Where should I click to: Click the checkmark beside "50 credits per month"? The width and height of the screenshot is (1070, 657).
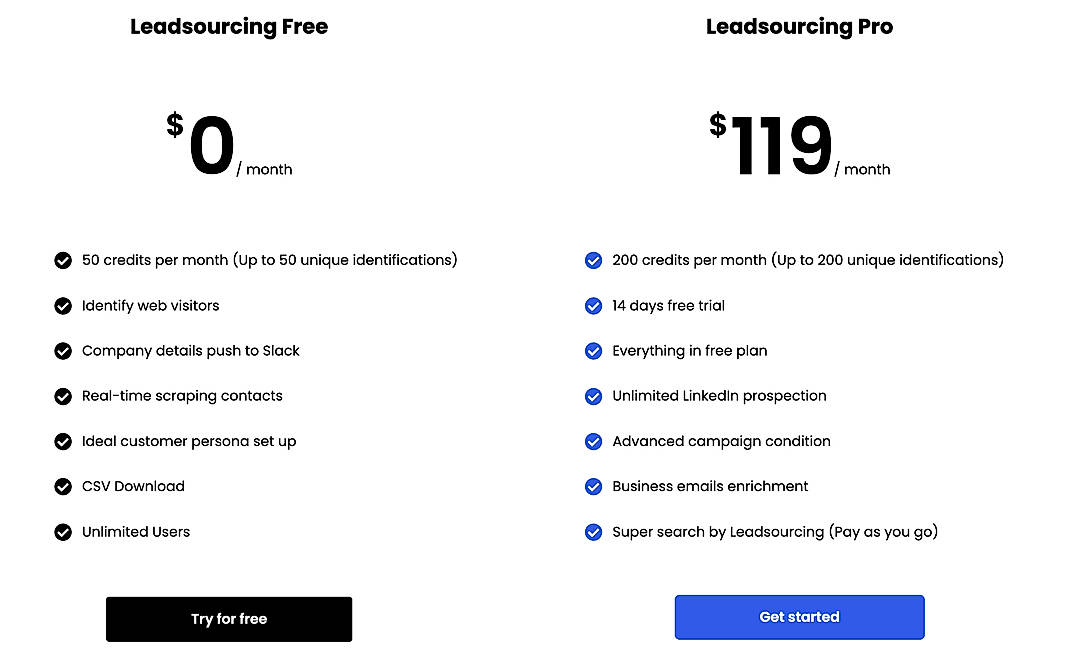coord(63,260)
